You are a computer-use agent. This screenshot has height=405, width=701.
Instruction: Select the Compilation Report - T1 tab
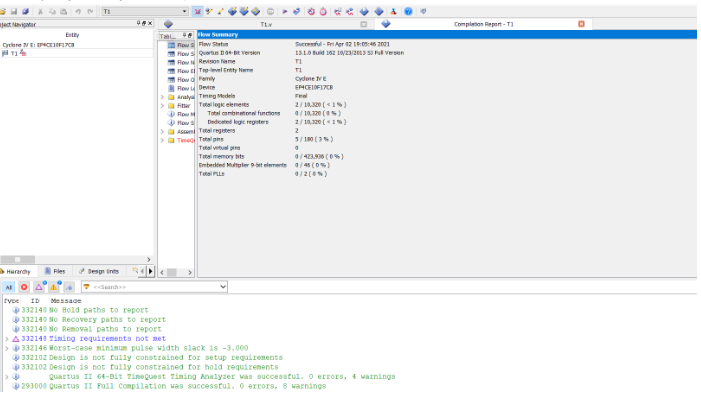484,25
